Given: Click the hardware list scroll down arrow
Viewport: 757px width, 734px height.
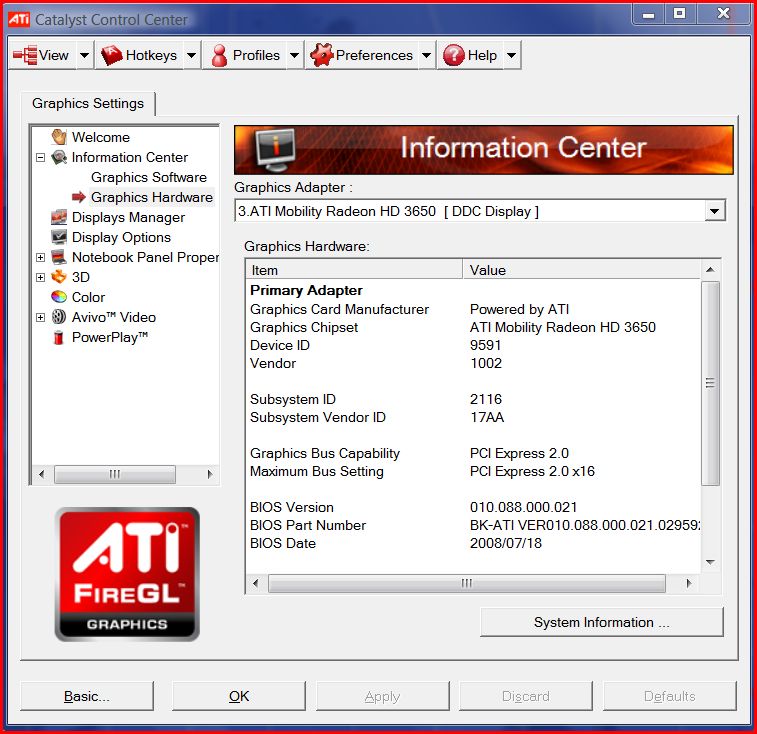Looking at the screenshot, I should click(710, 562).
